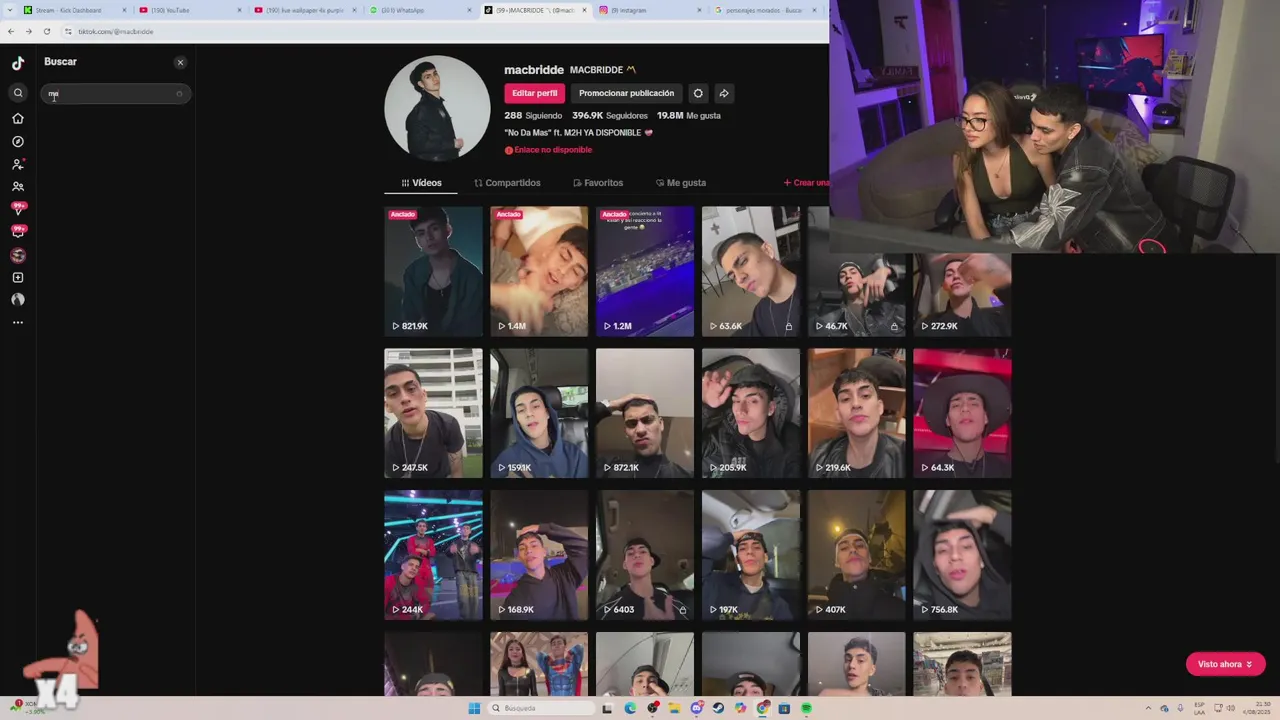Switch to the Me gusta tab
Screen dimensions: 1280x720
click(681, 183)
